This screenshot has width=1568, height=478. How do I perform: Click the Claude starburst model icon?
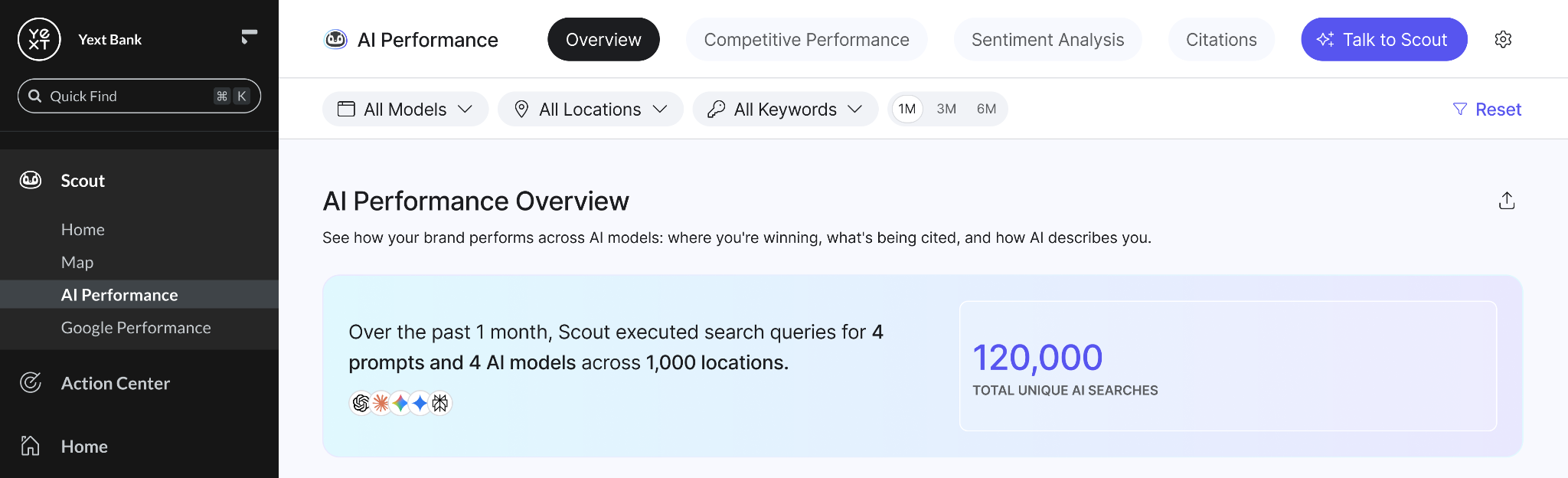point(381,403)
